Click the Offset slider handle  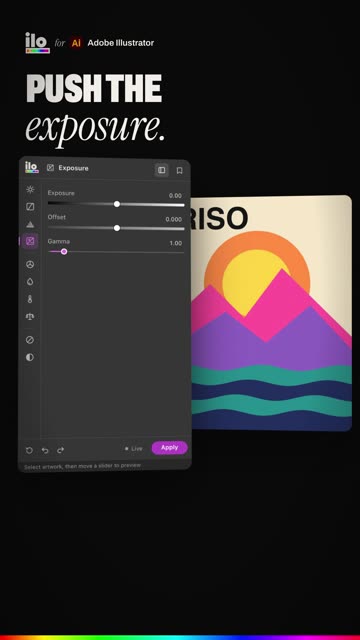tap(117, 228)
